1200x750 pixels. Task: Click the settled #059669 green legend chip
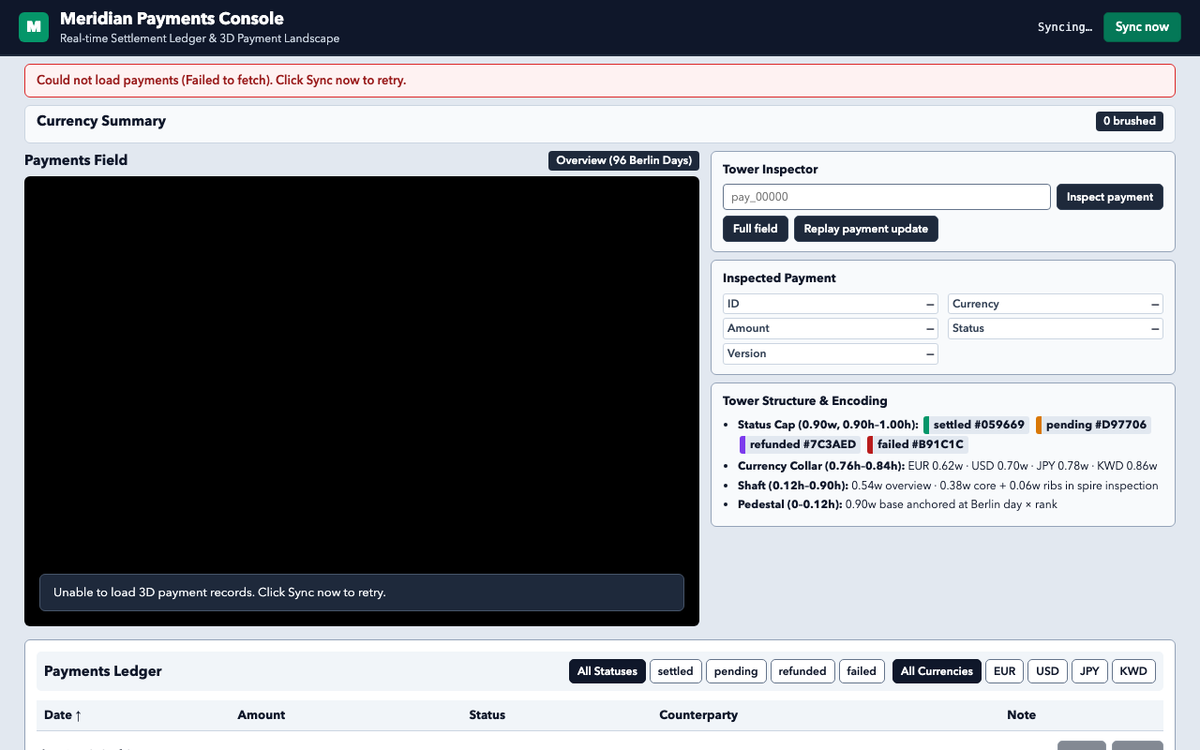[976, 425]
